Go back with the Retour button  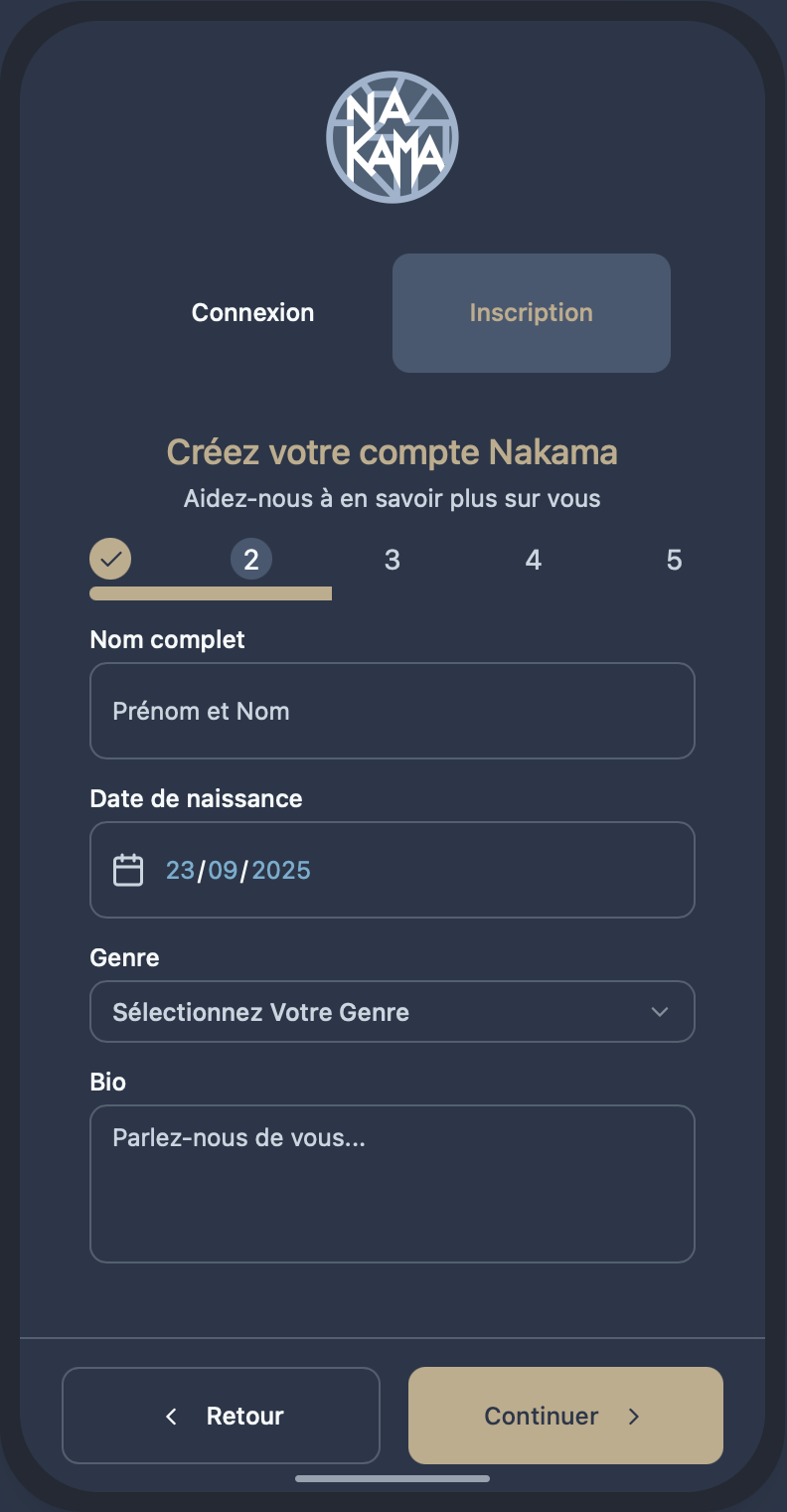tap(221, 1416)
